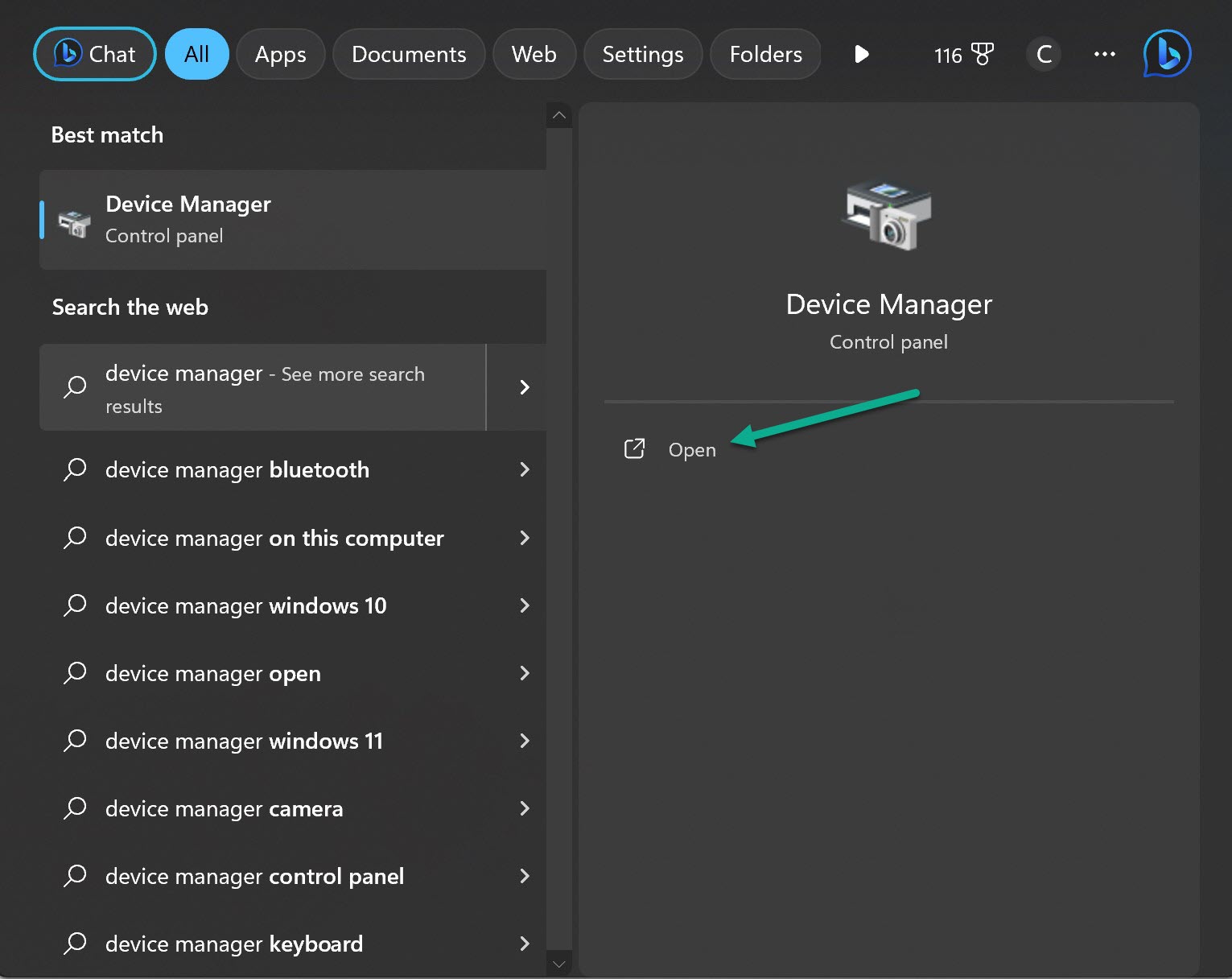Click Control panel subtitle in preview pane
Screen dimensions: 1232x979
[x=888, y=342]
